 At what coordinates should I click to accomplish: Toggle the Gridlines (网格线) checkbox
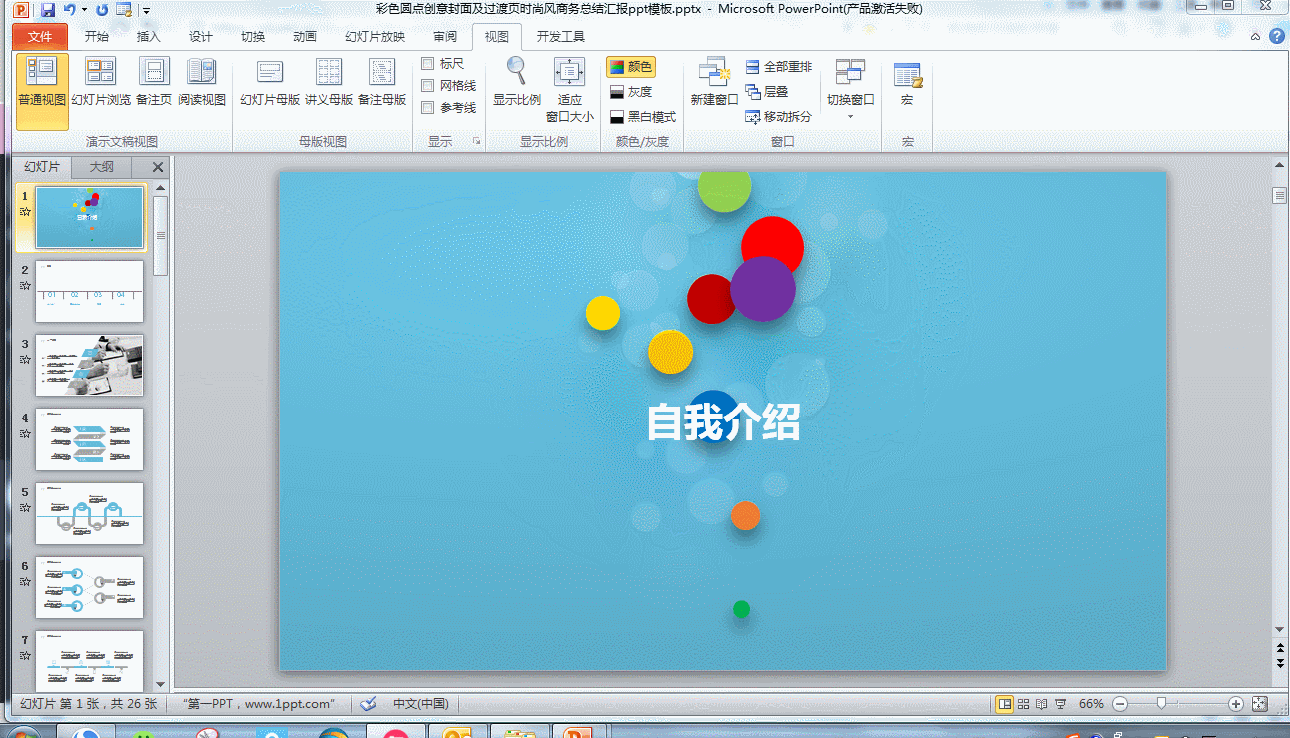(x=428, y=86)
